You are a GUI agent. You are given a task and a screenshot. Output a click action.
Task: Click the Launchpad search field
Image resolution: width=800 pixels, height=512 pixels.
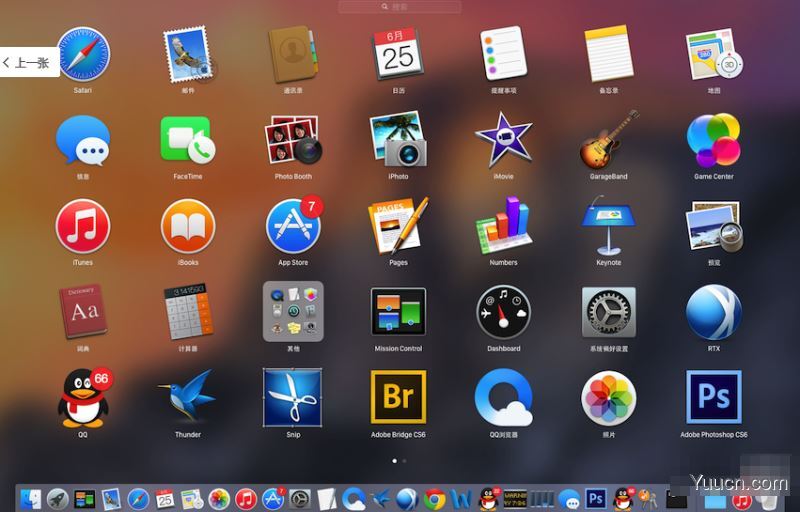[400, 7]
